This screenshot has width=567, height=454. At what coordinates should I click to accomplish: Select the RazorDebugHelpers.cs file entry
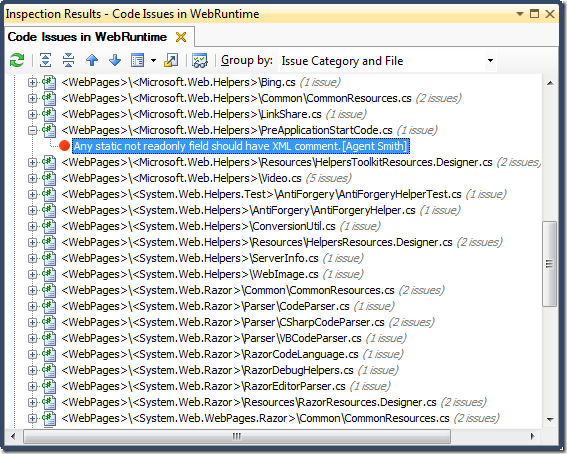click(x=230, y=370)
